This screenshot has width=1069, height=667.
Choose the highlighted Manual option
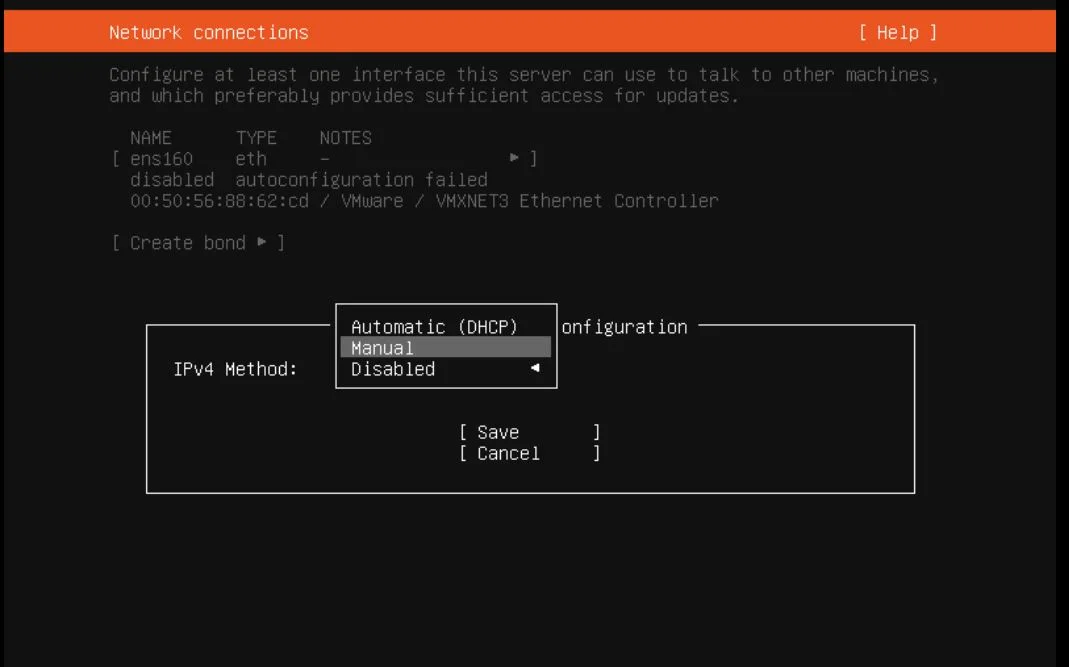[445, 347]
